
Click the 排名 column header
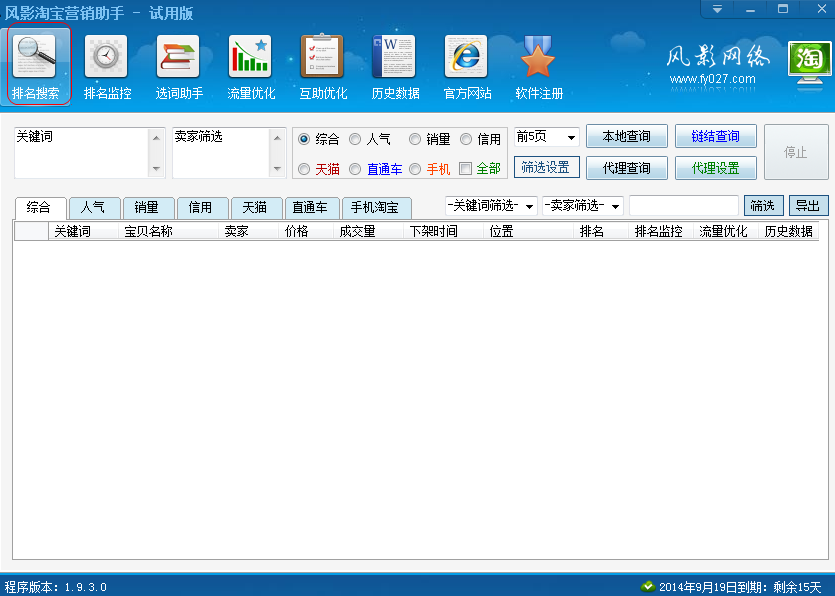(601, 231)
